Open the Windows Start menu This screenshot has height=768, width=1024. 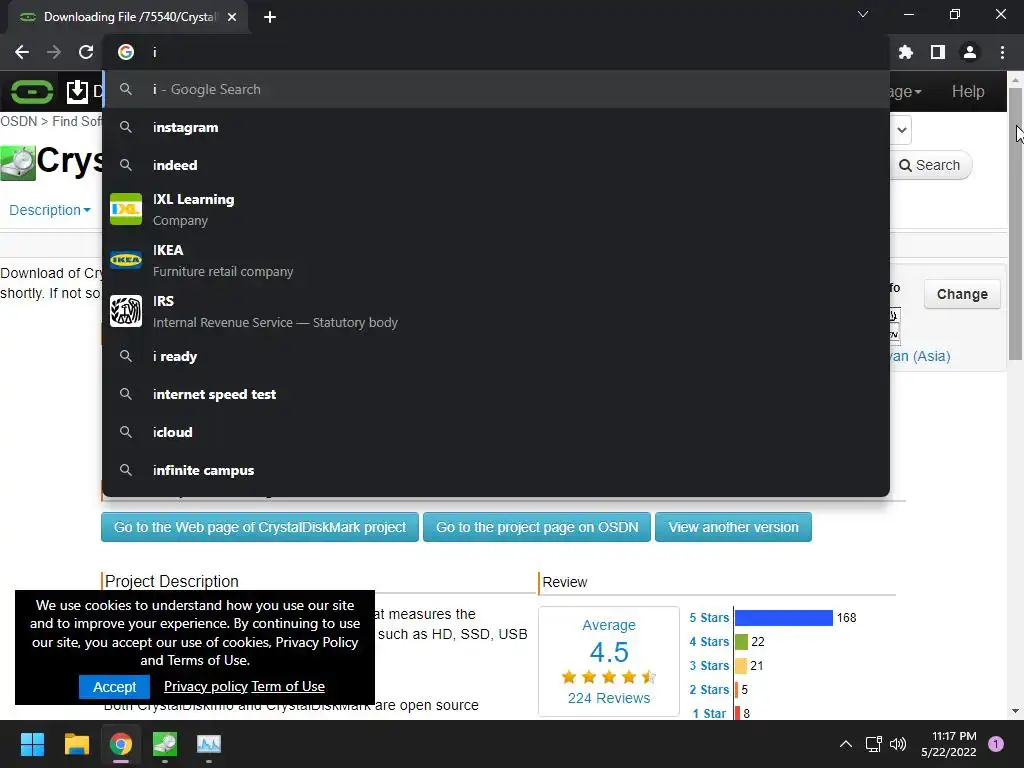click(32, 744)
